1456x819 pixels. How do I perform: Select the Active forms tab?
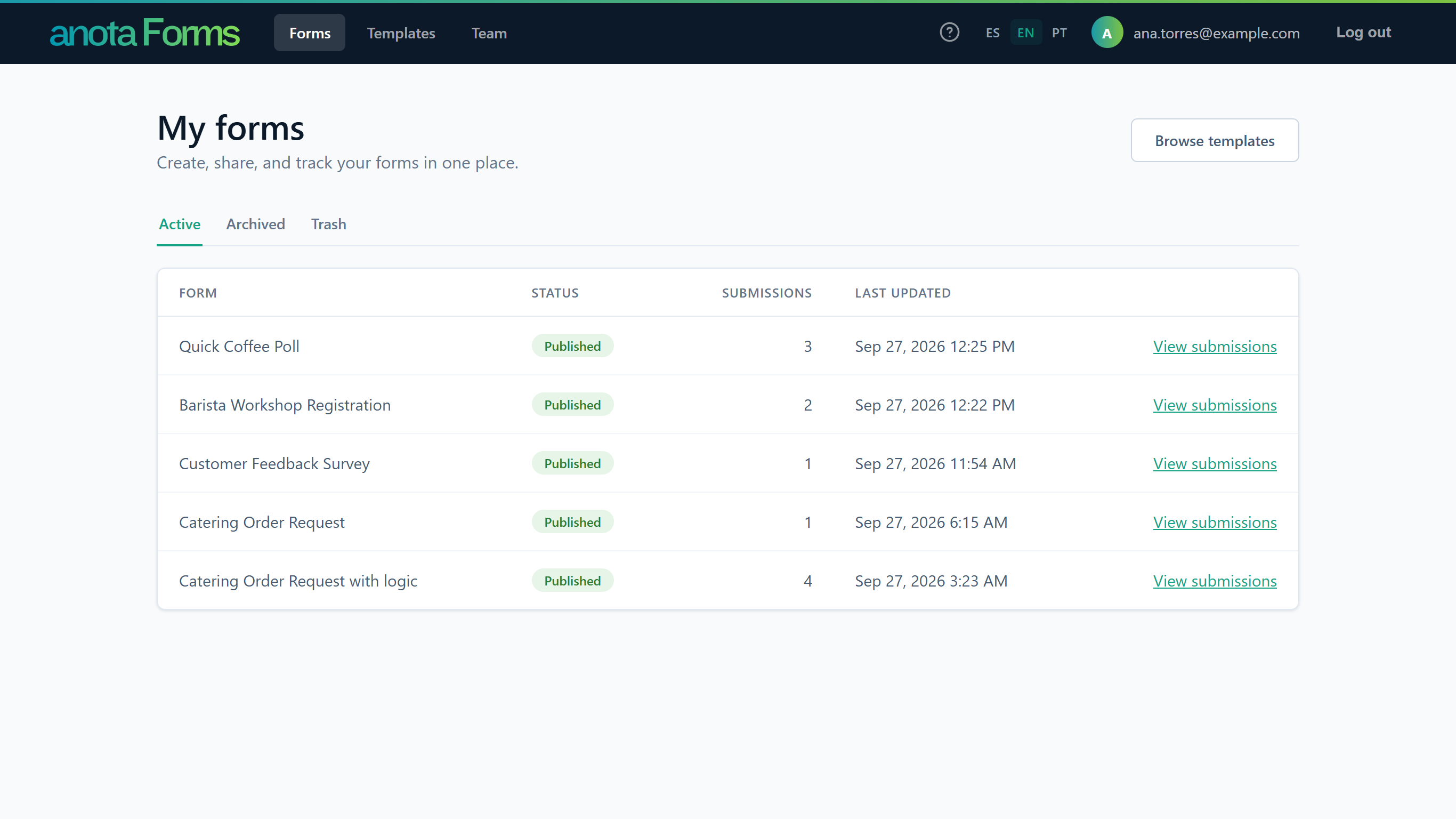[179, 224]
